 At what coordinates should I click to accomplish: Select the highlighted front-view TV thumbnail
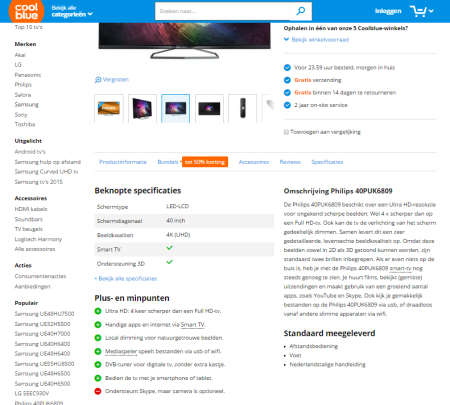(176, 109)
